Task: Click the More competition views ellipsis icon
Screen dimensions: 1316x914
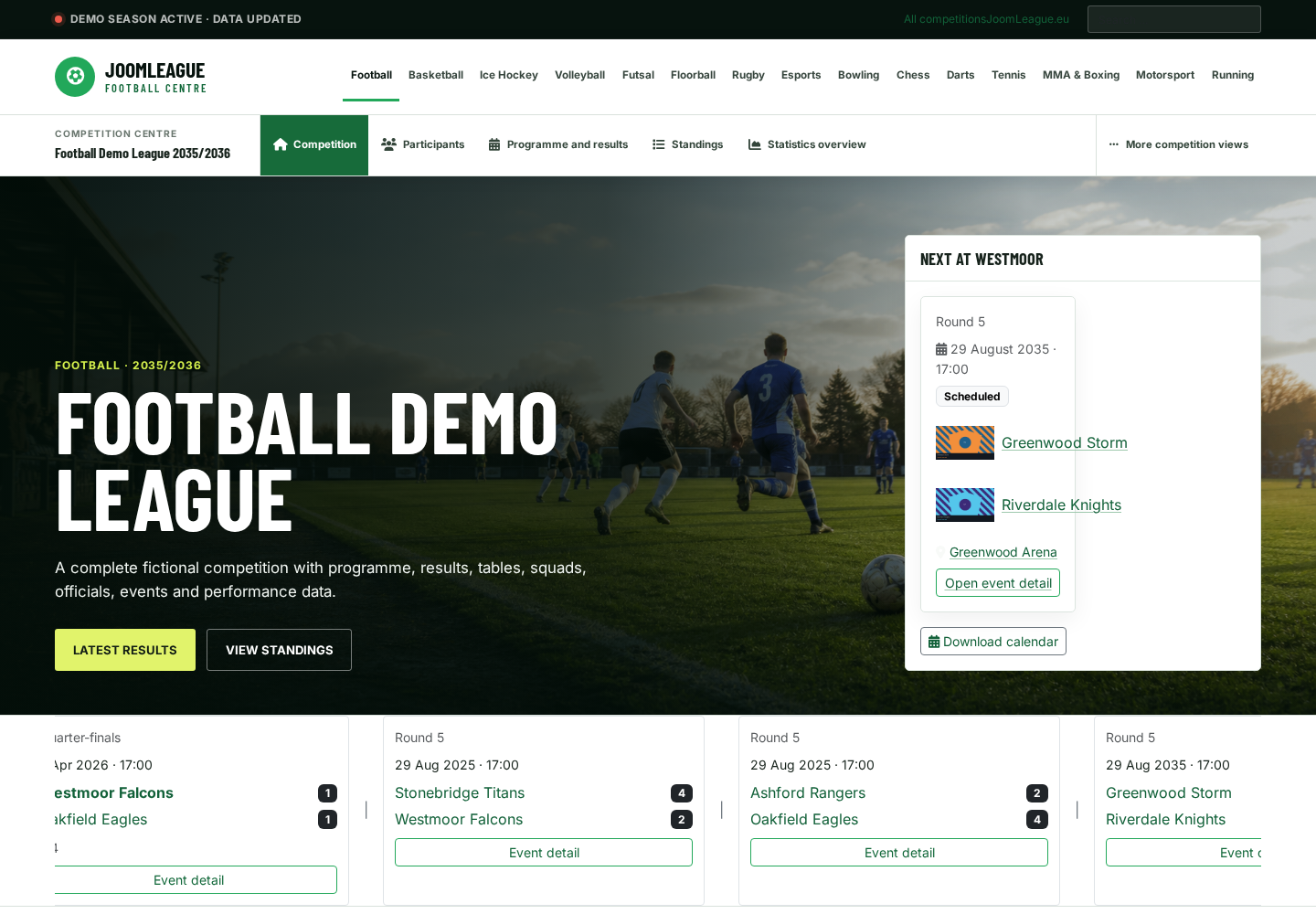Action: (1114, 144)
